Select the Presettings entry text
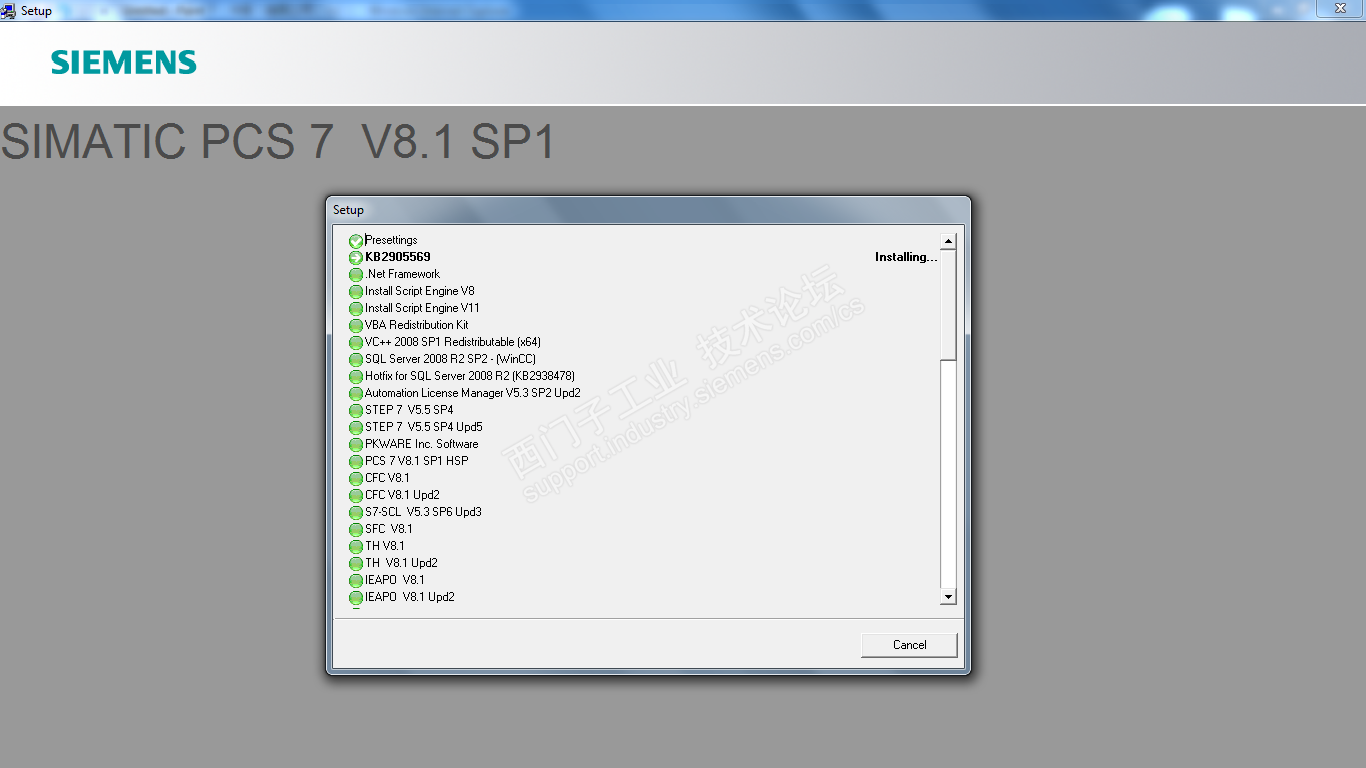Screen dimensions: 1366x768 391,240
